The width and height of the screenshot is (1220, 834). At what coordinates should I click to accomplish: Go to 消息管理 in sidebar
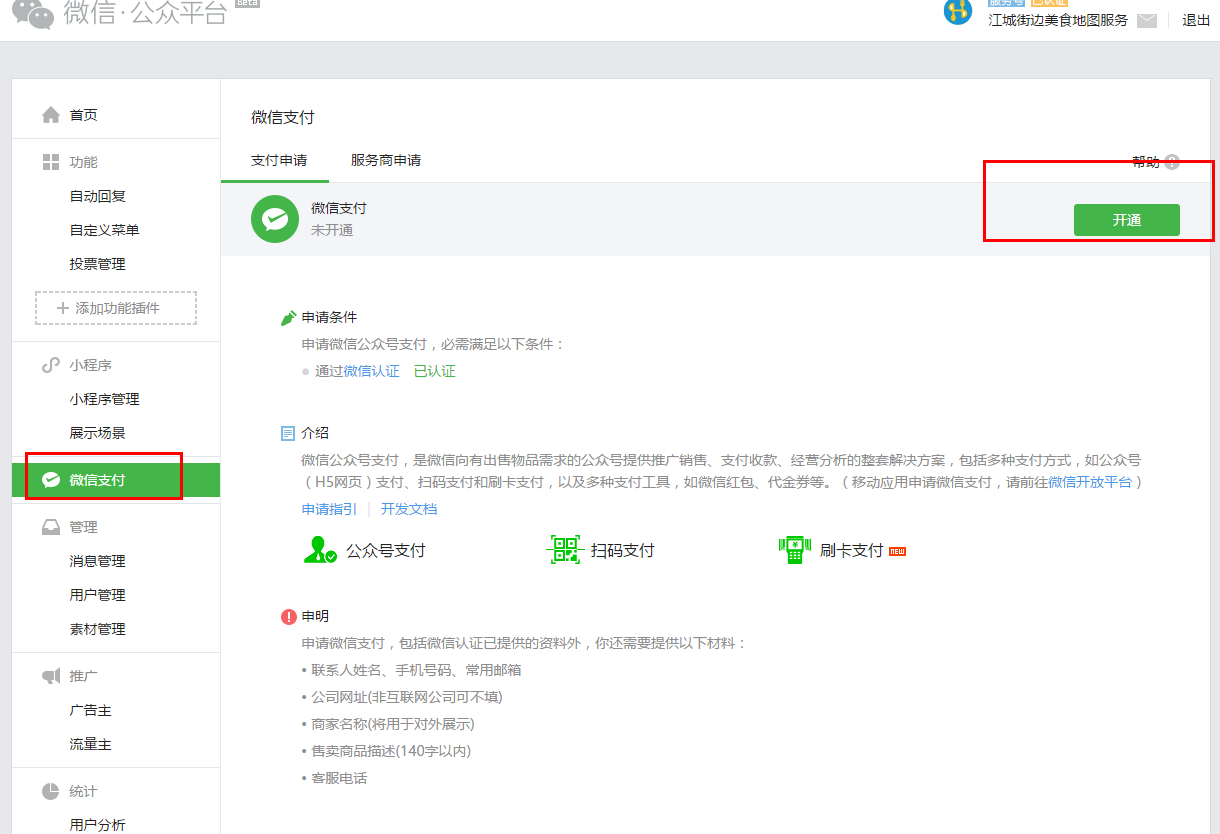[x=97, y=561]
